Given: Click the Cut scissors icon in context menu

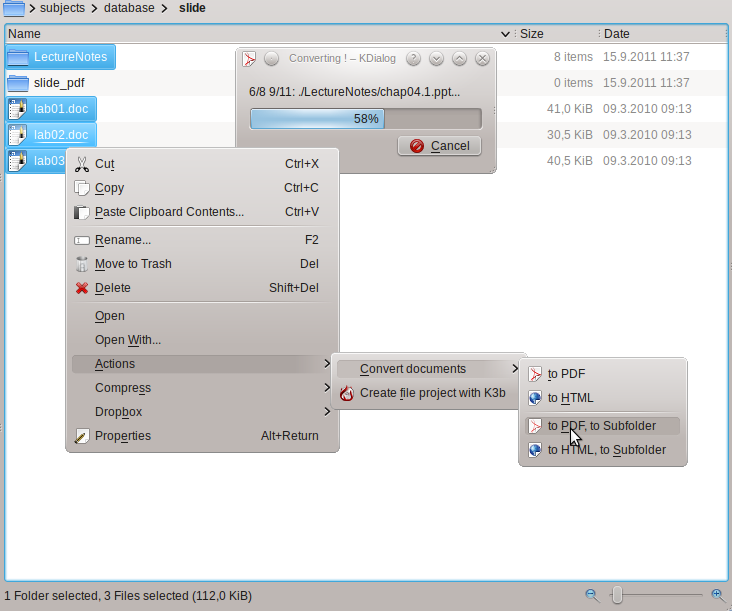Looking at the screenshot, I should tap(82, 164).
